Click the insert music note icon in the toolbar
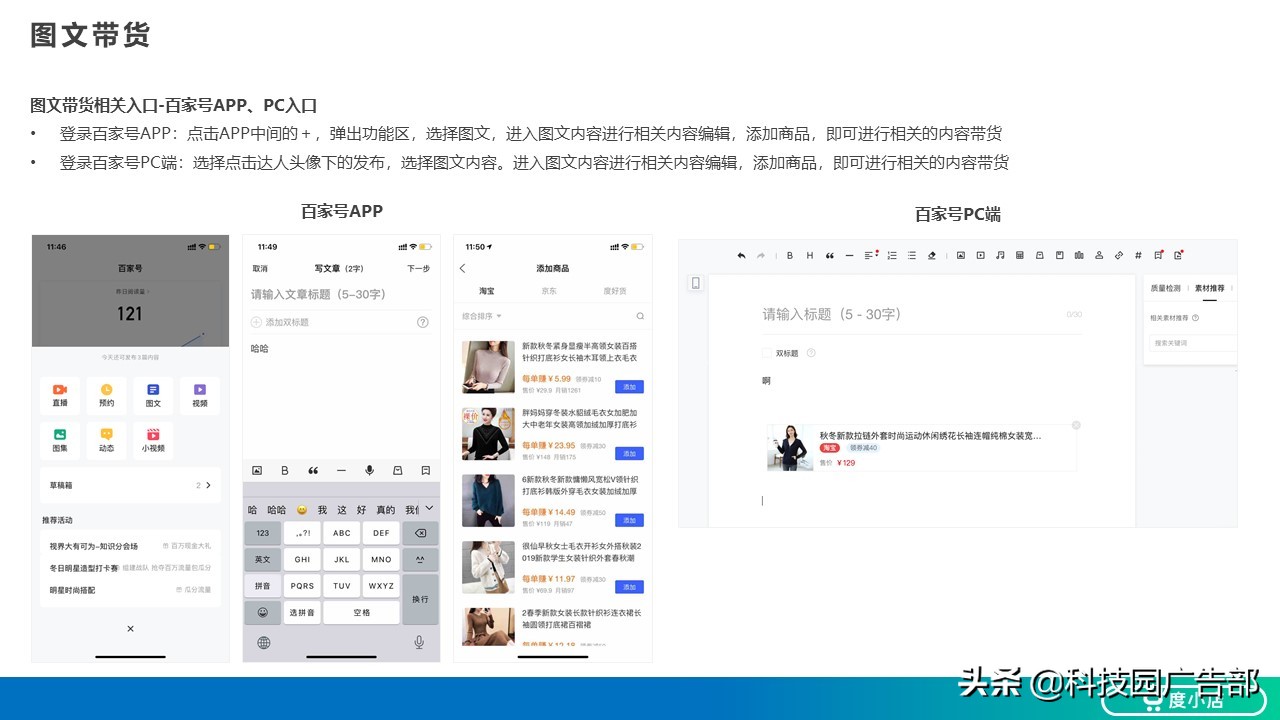Screen dimensions: 1280x720 click(1000, 255)
